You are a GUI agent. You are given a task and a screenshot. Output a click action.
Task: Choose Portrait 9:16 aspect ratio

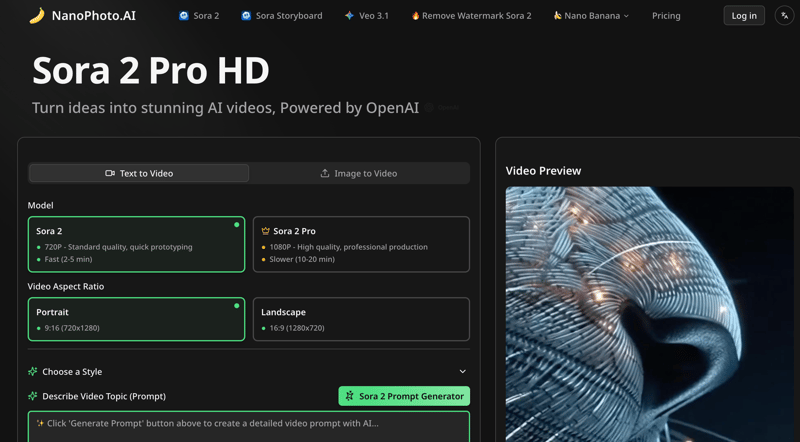136,319
